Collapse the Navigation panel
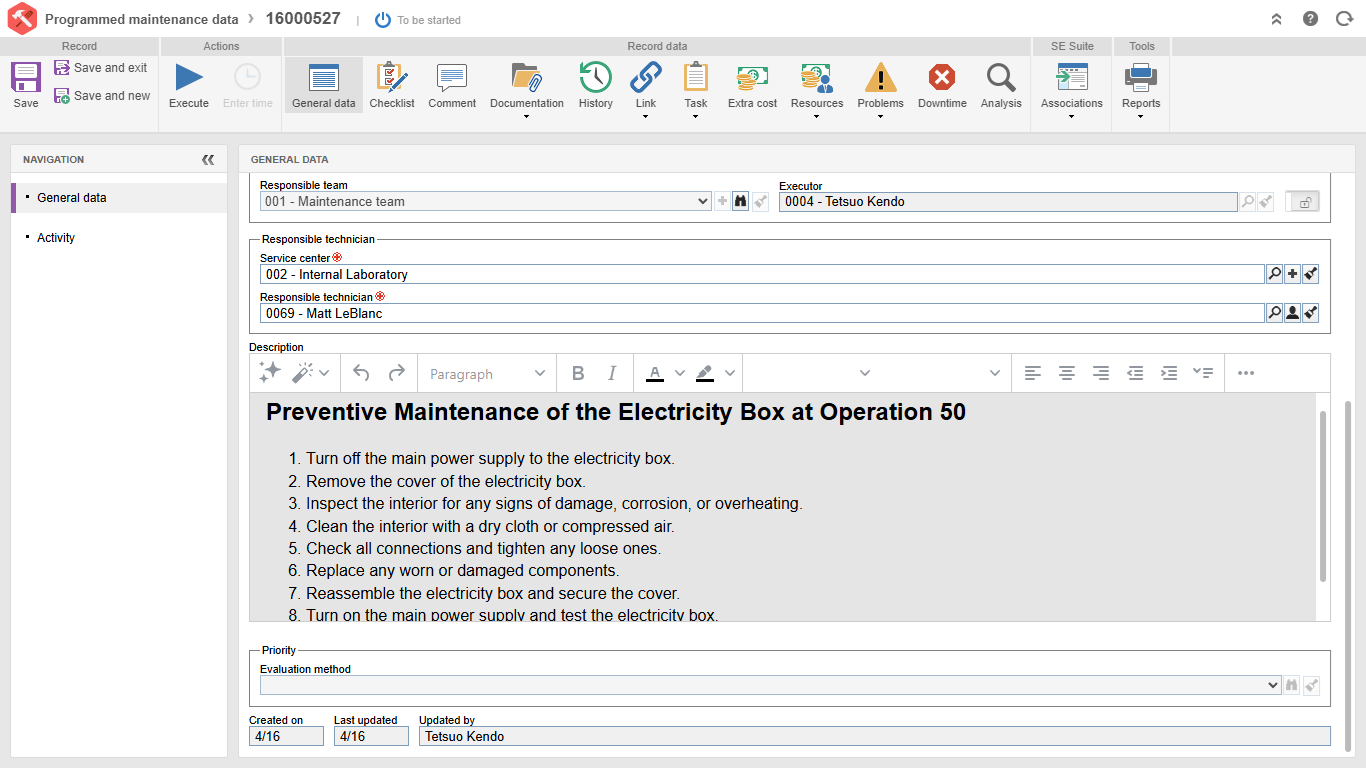Image resolution: width=1366 pixels, height=768 pixels. point(208,159)
